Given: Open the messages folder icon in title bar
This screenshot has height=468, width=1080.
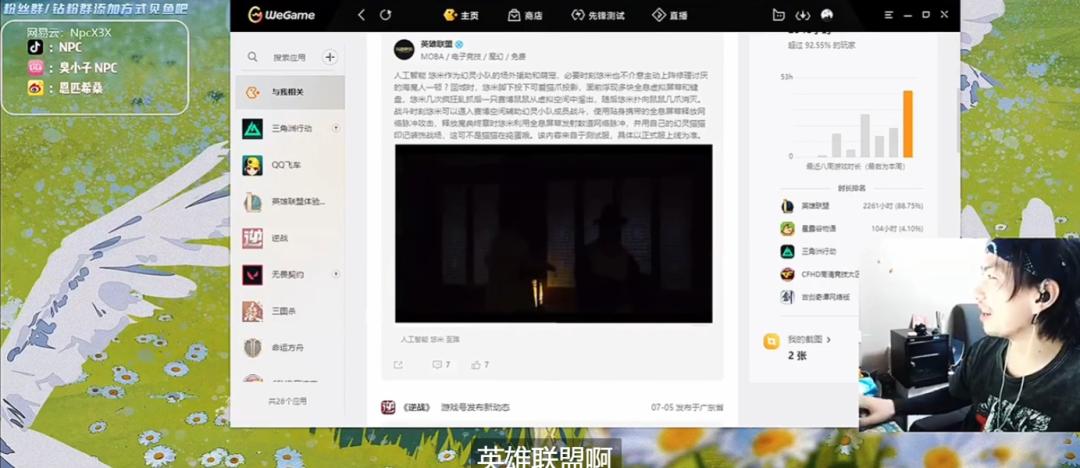Looking at the screenshot, I should (778, 14).
